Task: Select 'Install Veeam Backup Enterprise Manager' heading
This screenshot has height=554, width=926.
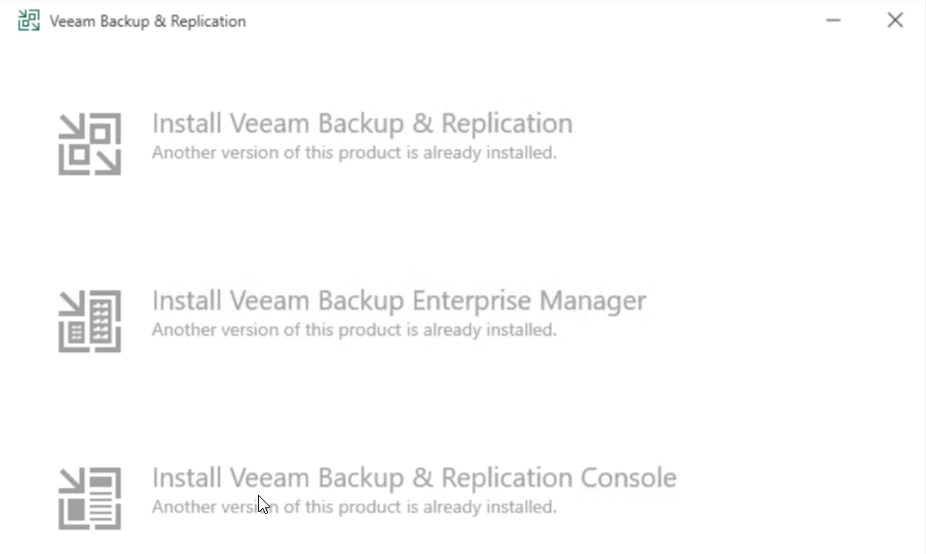Action: click(399, 300)
